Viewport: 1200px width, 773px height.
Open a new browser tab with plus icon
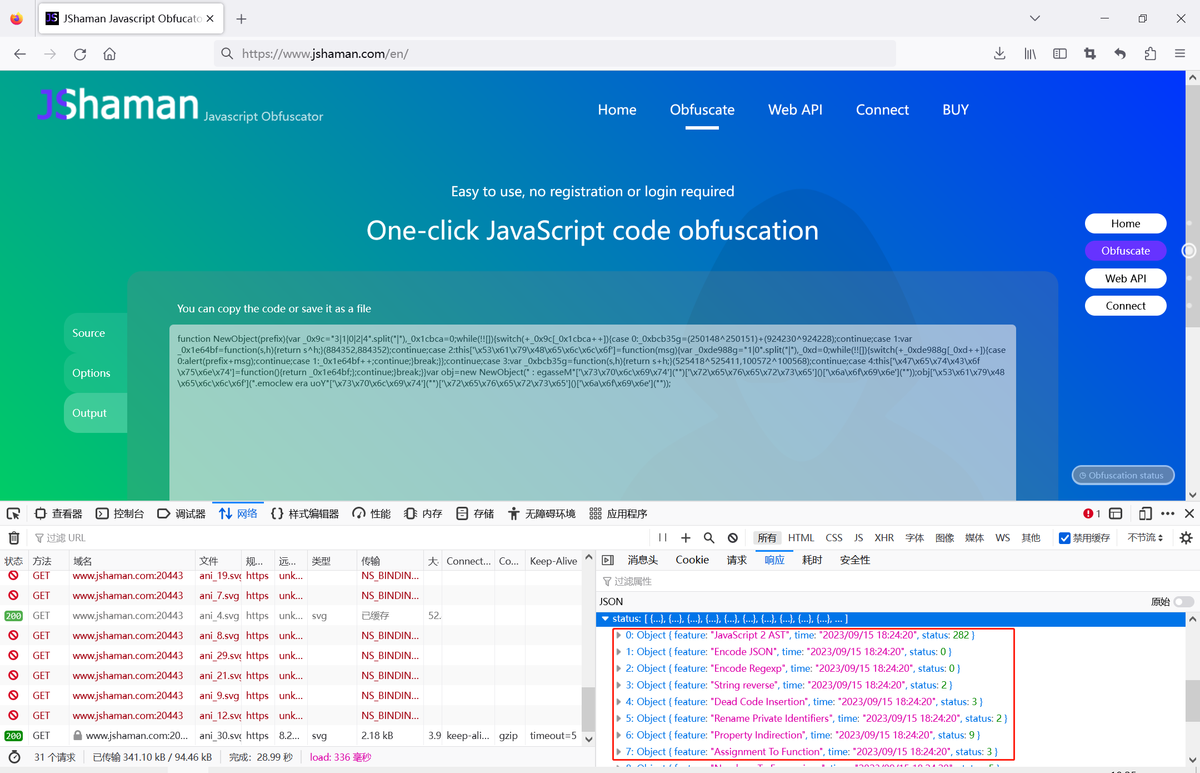pos(241,18)
